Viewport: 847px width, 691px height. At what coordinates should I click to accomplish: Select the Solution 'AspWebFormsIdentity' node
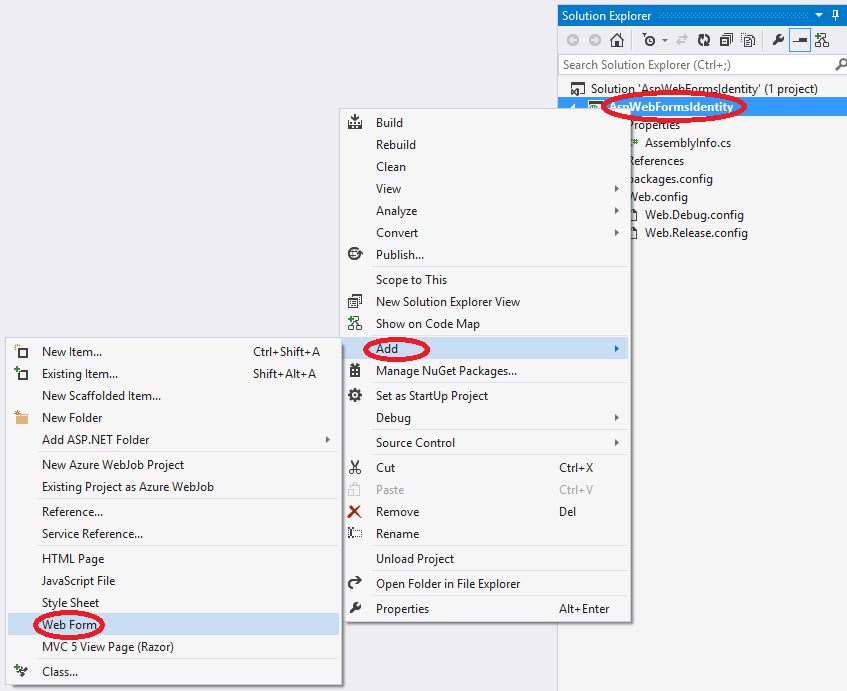tap(704, 89)
